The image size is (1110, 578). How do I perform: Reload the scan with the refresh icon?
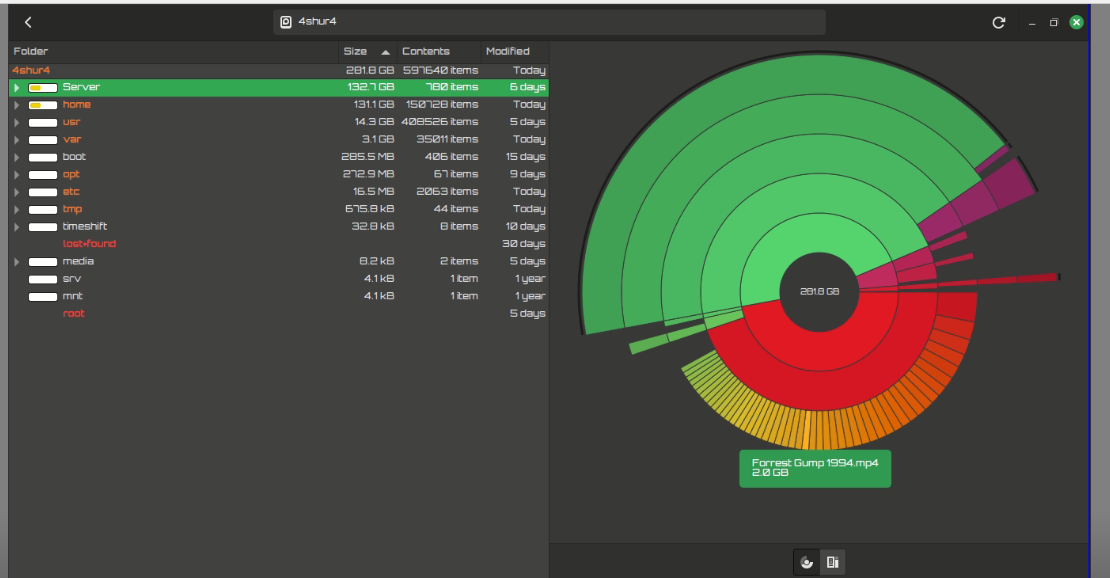(x=999, y=23)
